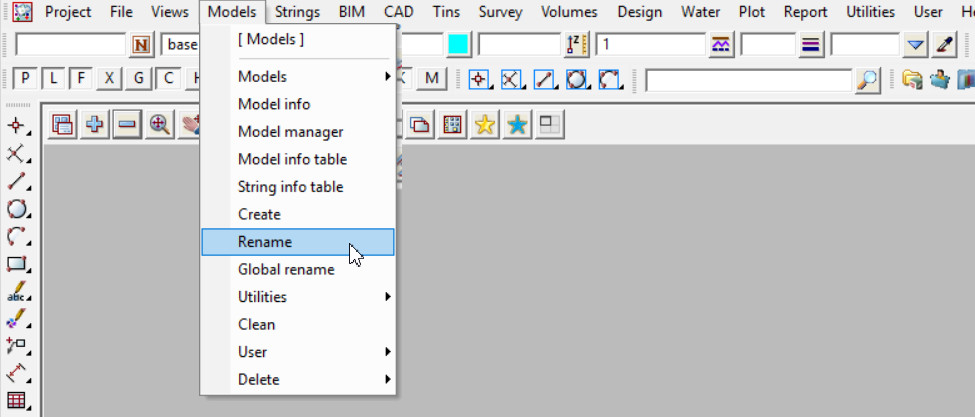The height and width of the screenshot is (417, 975).
Task: Click the magnifier search icon
Action: [x=868, y=80]
